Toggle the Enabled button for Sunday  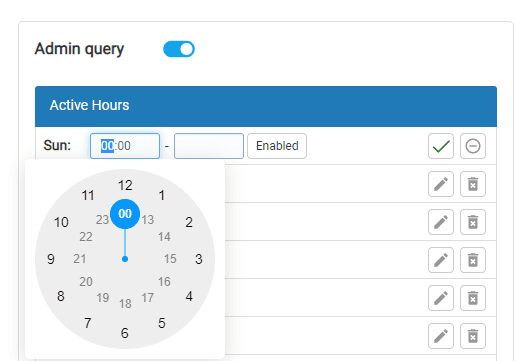(x=277, y=146)
